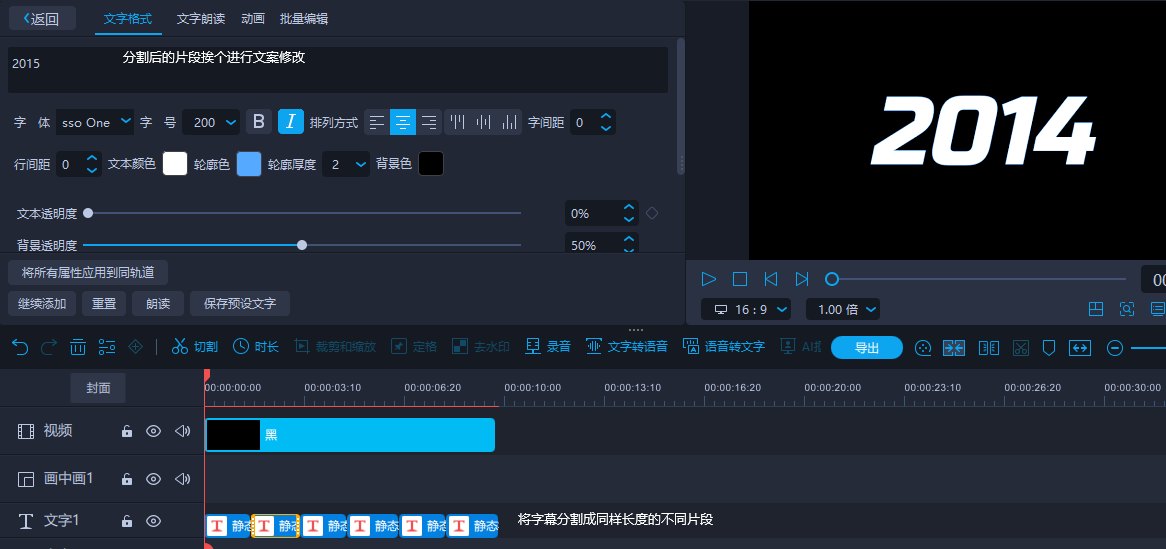Adjust the 文本透明度 0% value stepper
1166x549 pixels.
point(629,214)
